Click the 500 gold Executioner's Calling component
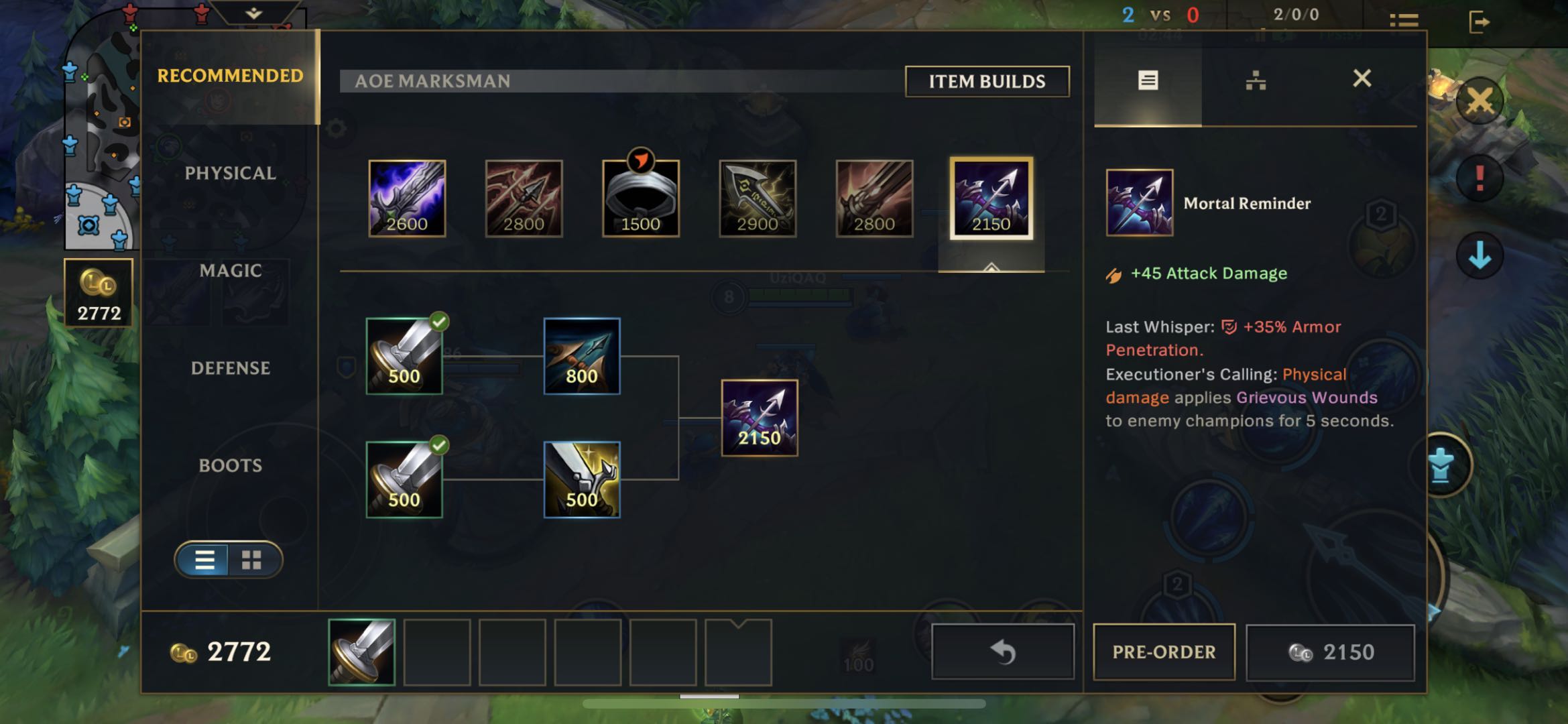The height and width of the screenshot is (724, 1568). click(582, 479)
